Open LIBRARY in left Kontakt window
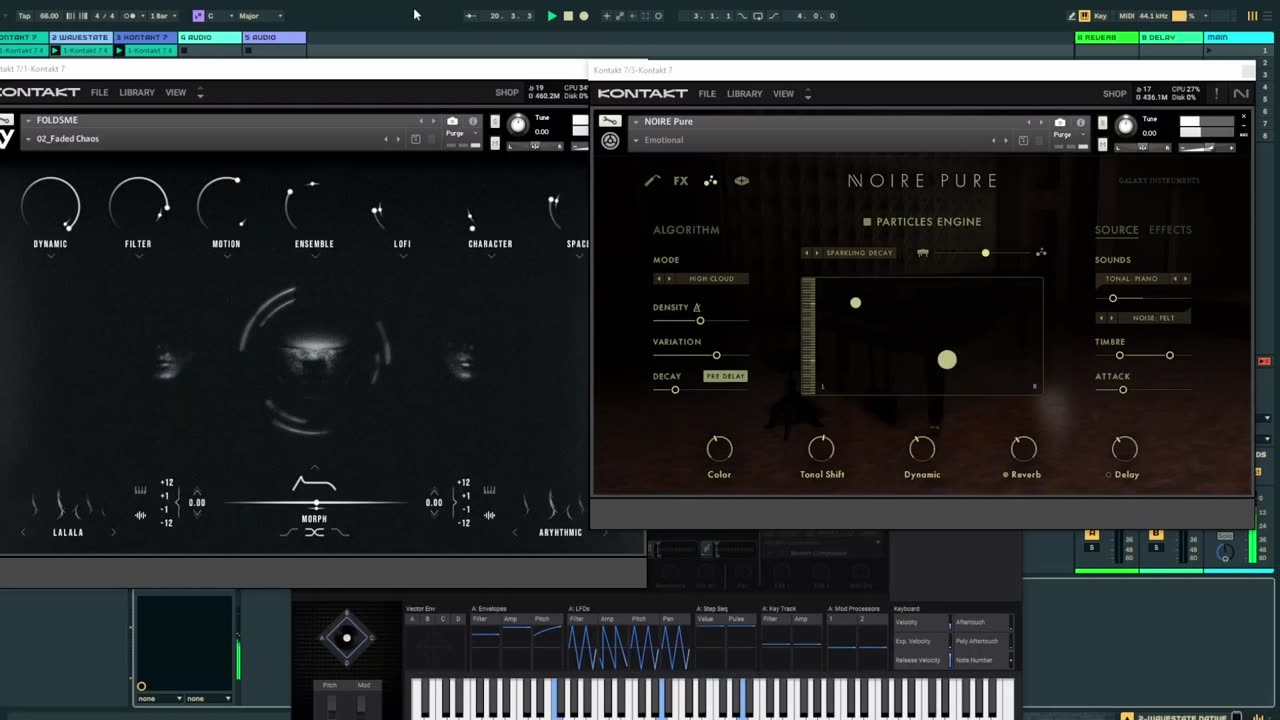1280x720 pixels. [137, 92]
